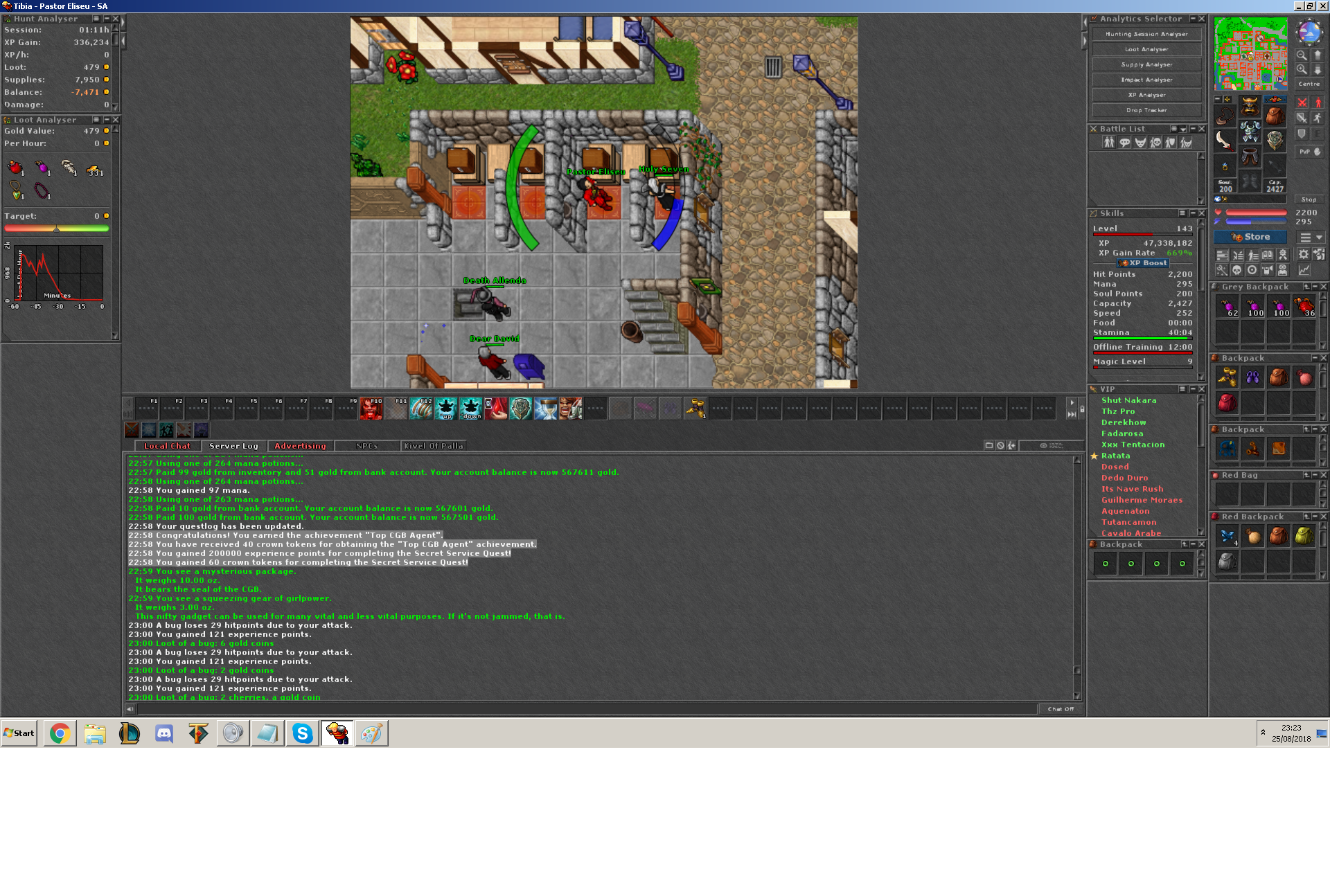The width and height of the screenshot is (1330, 896).
Task: Toggle expert mode with the E icon
Action: tap(1318, 134)
